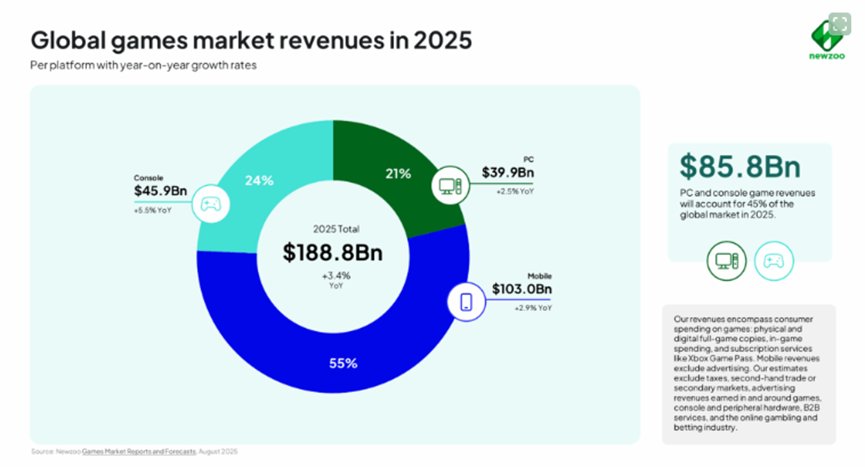Click the $188.8Bn total in donut center
Viewport: 865px width, 467px height.
335,250
